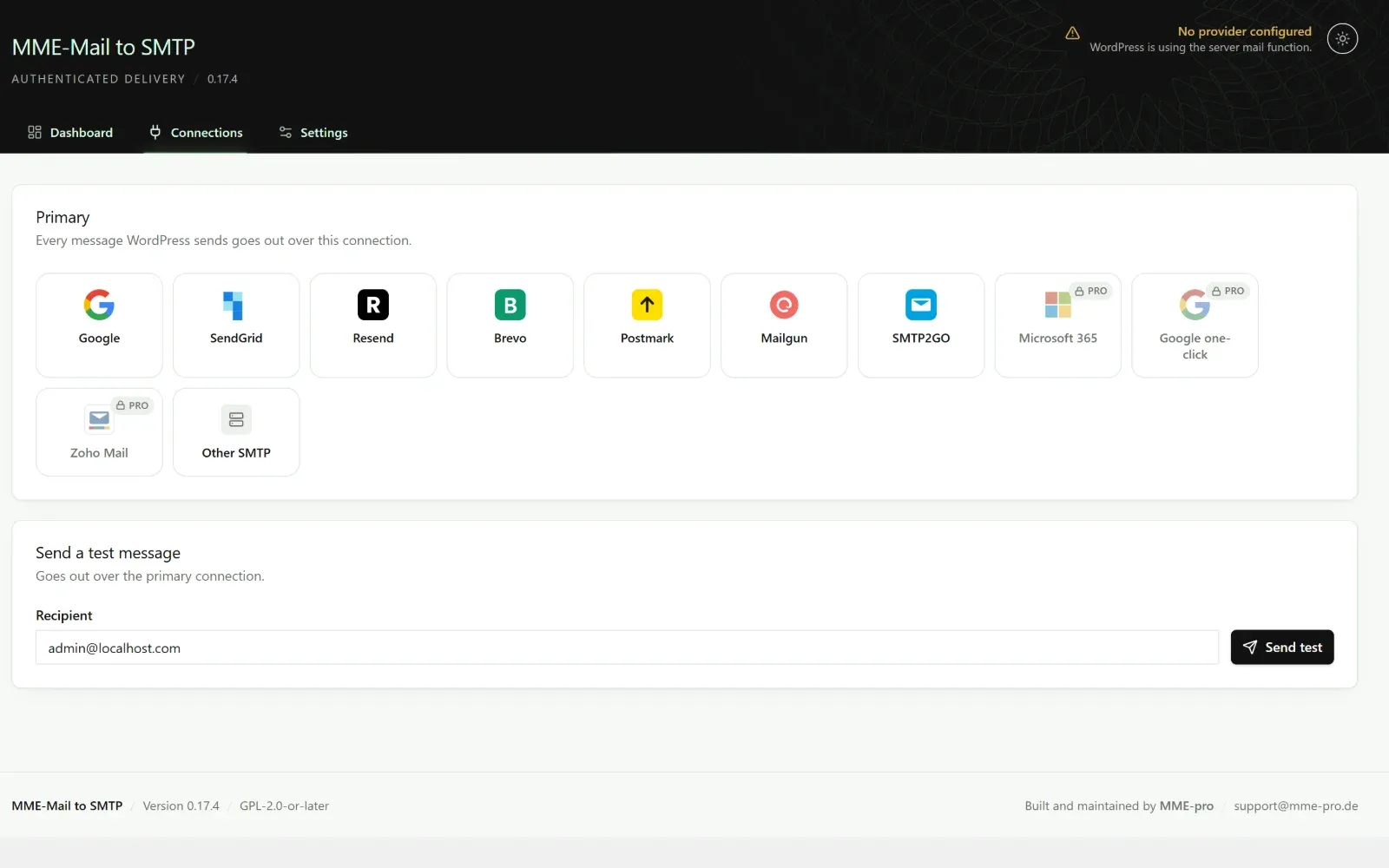This screenshot has width=1389, height=868.
Task: Click the Google one-click label text
Action: point(1195,346)
